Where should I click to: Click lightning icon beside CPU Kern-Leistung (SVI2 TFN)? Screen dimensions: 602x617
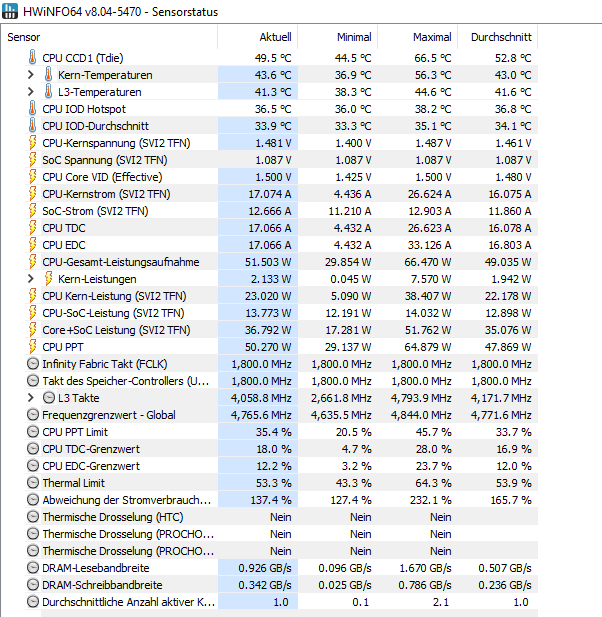coord(33,296)
